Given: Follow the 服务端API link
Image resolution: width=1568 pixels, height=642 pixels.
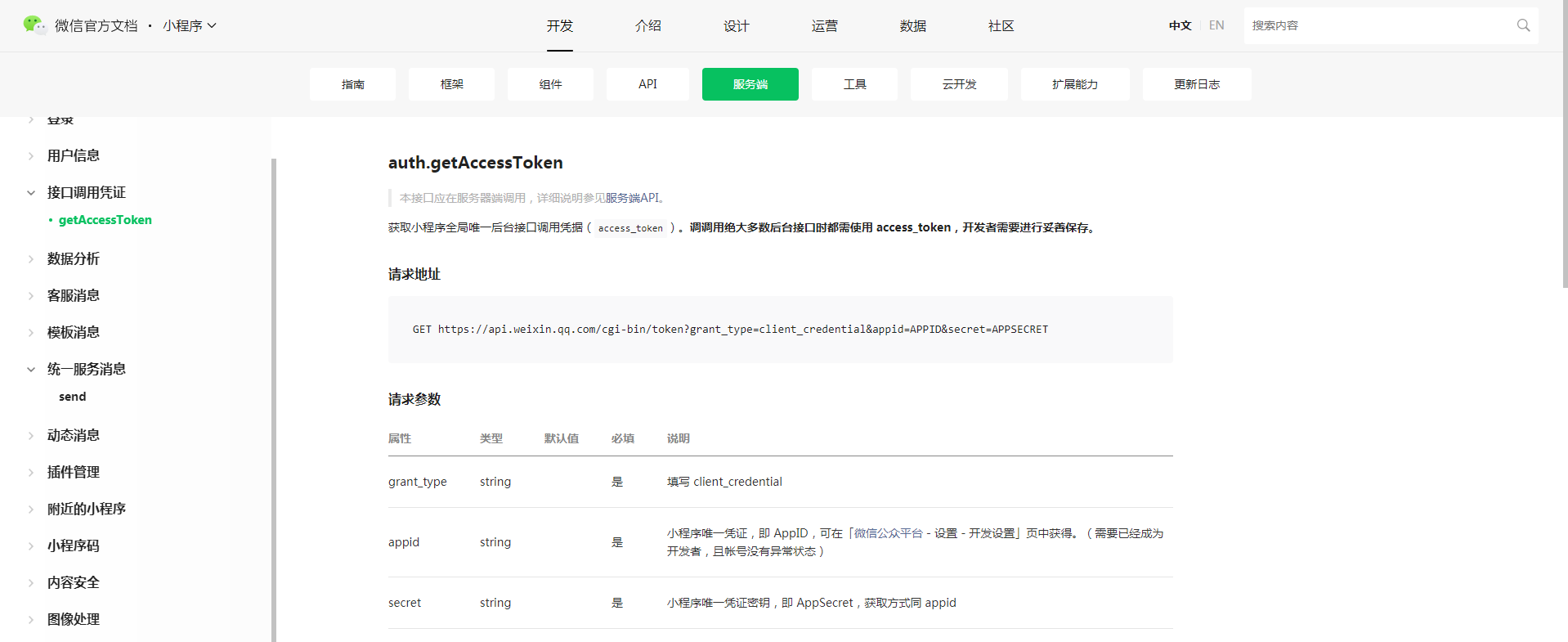Looking at the screenshot, I should [x=632, y=198].
